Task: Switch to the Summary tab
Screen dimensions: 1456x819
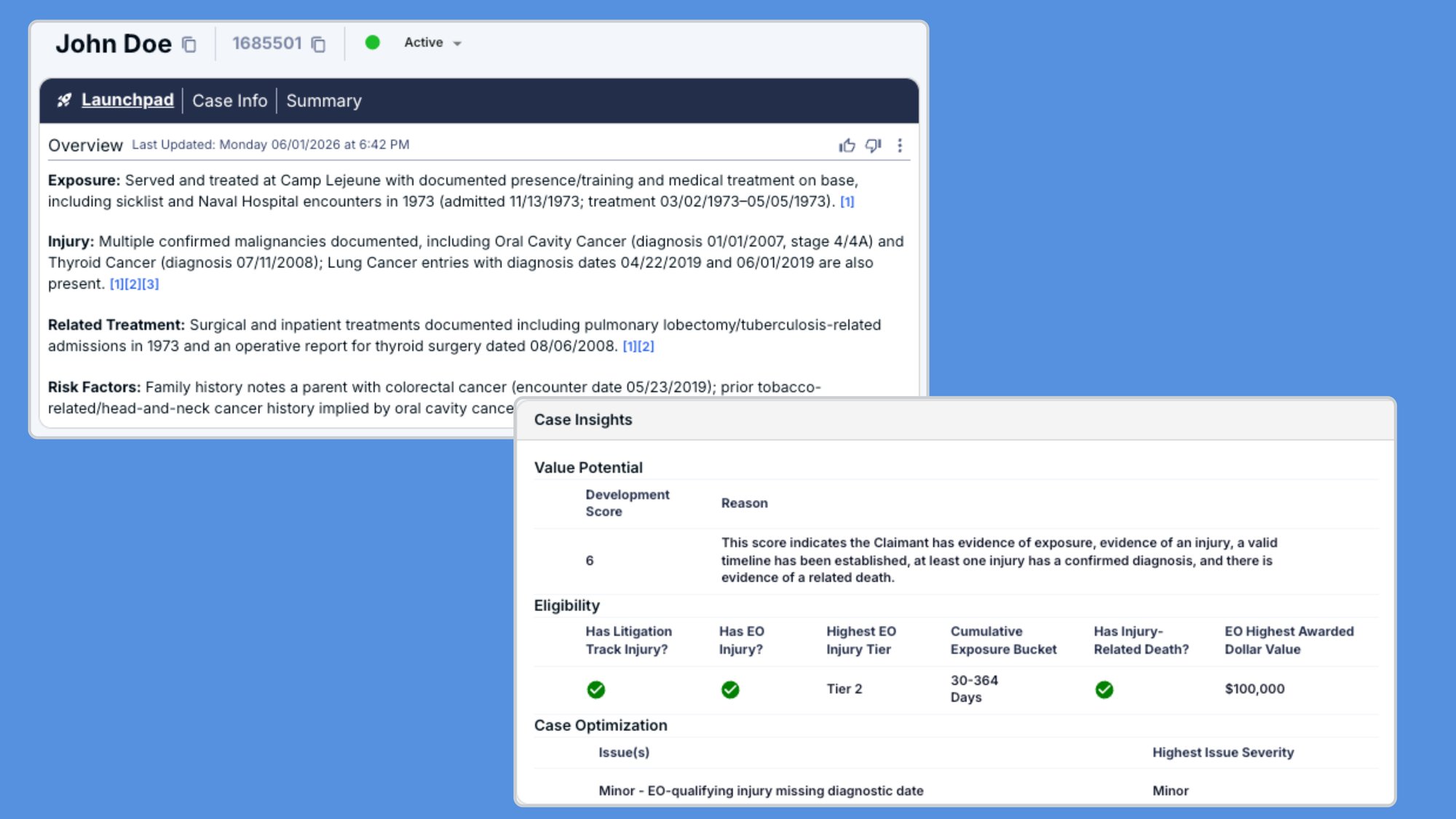Action: point(324,100)
